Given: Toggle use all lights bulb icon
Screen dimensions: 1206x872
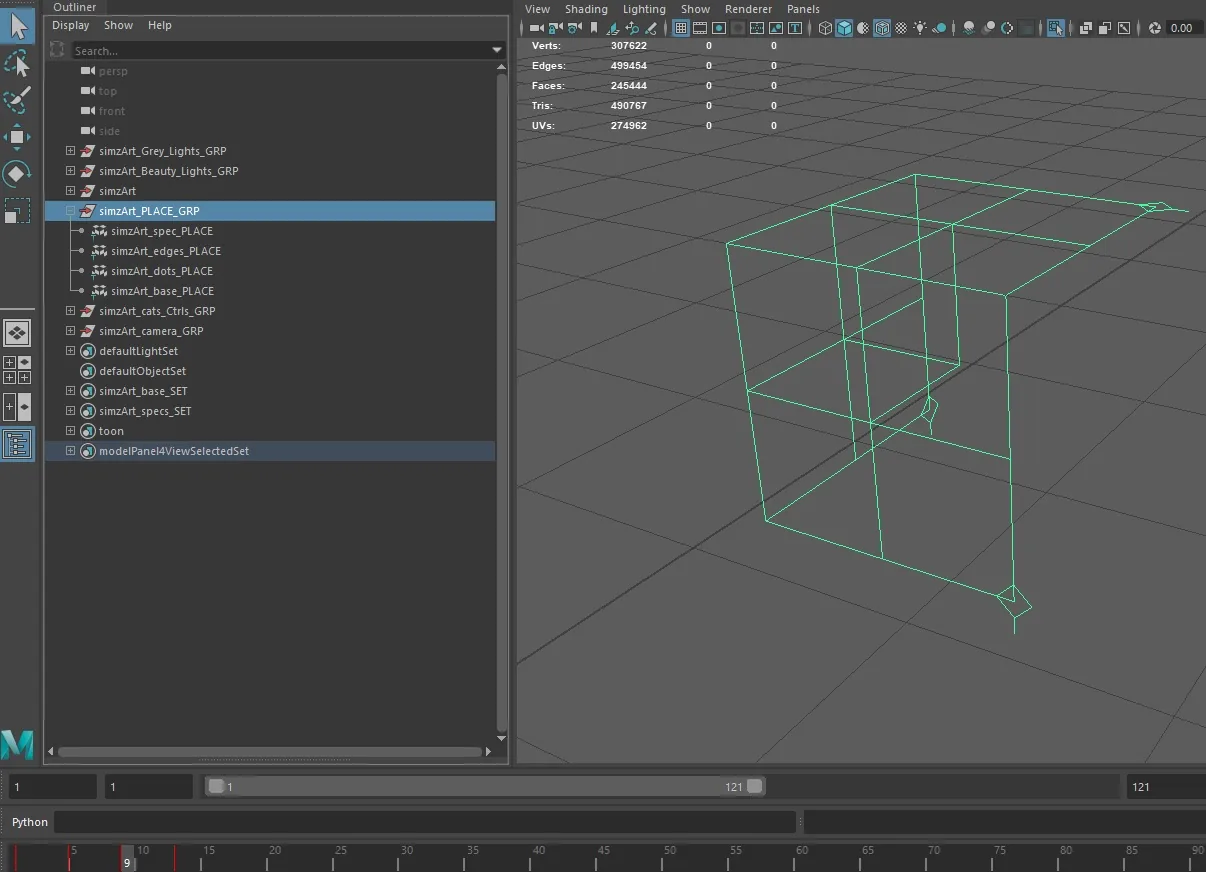Looking at the screenshot, I should pyautogui.click(x=920, y=28).
